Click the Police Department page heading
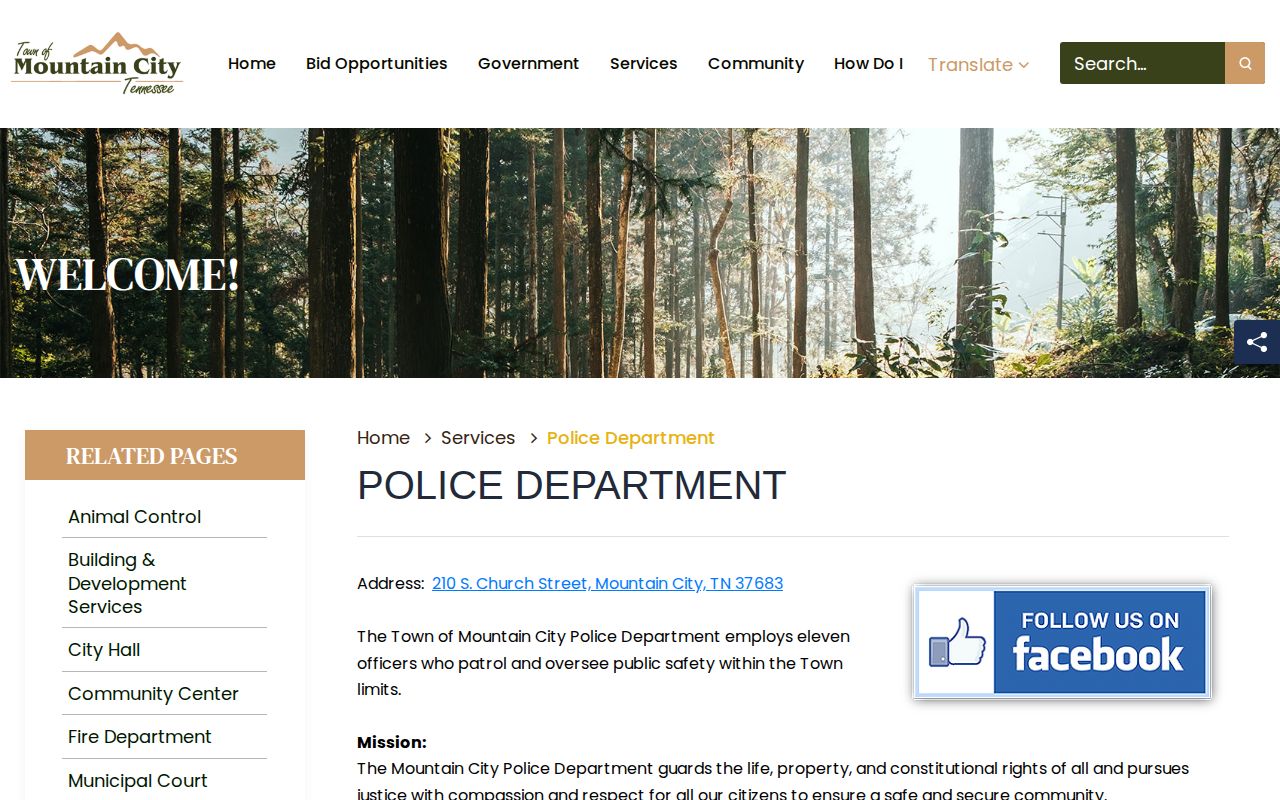The height and width of the screenshot is (800, 1280). point(572,486)
